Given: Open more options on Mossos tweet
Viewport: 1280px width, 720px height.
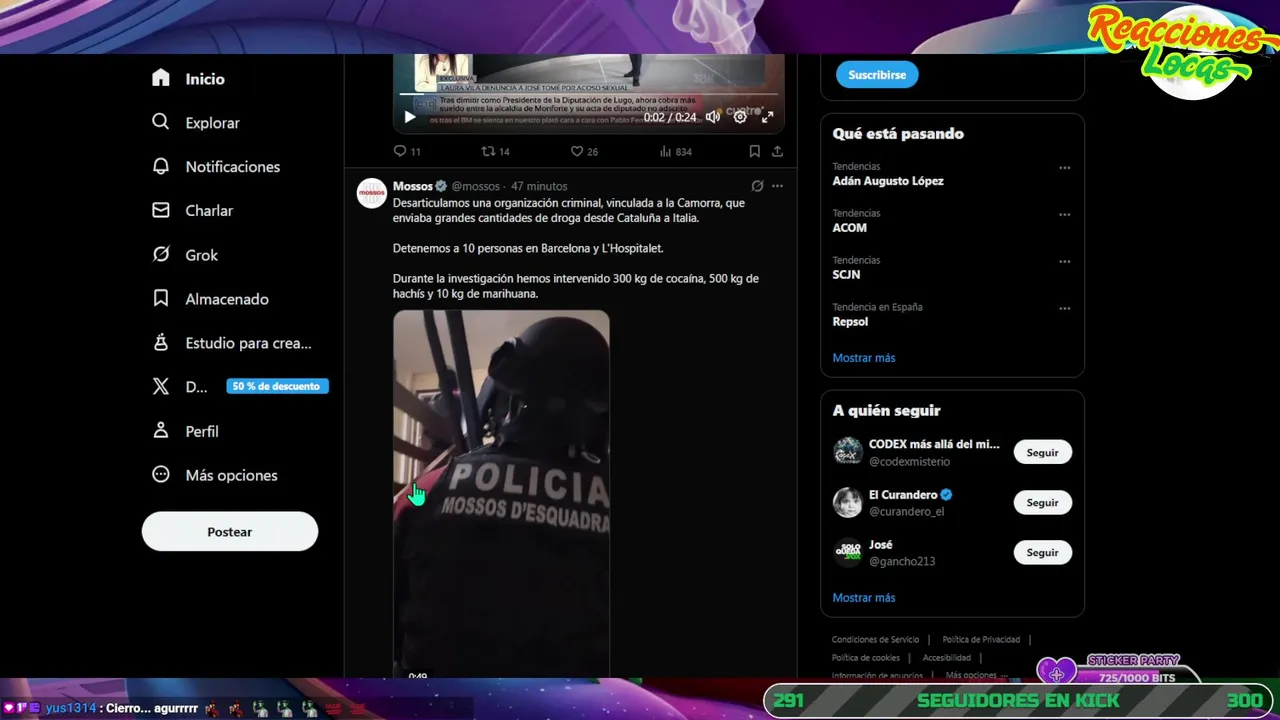Looking at the screenshot, I should [777, 186].
